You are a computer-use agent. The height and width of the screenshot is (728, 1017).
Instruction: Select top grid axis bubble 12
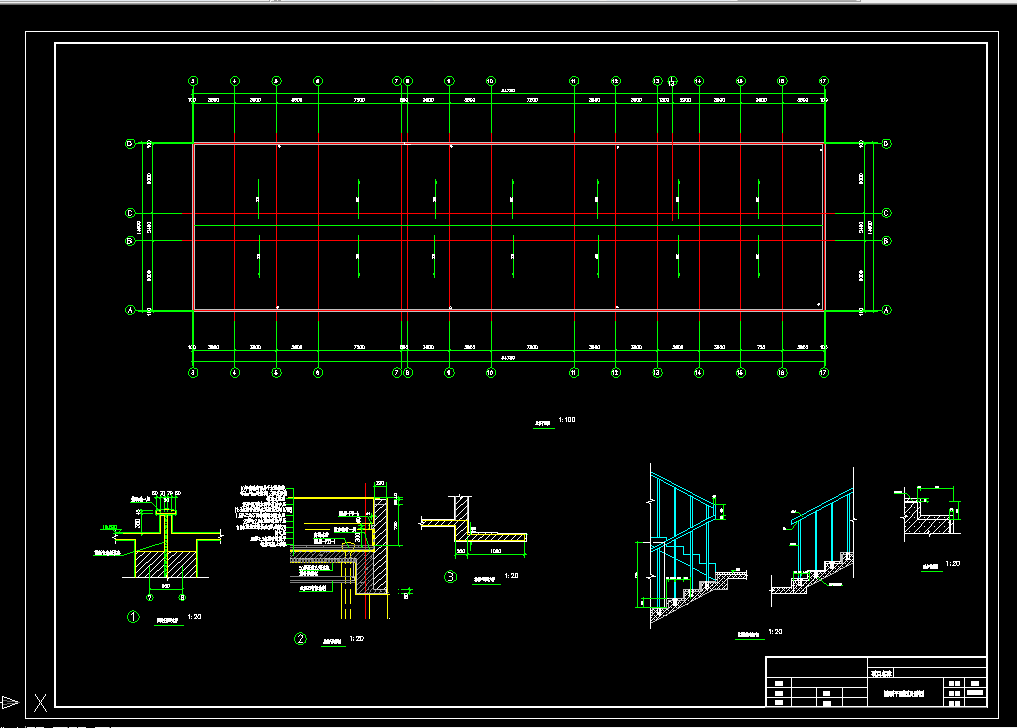(x=616, y=81)
